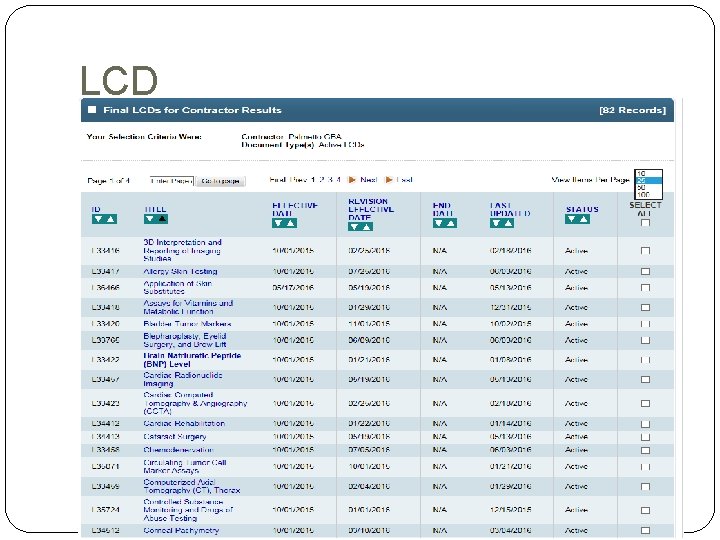Choose 50 in items per page list
720x540 pixels.
pos(648,187)
